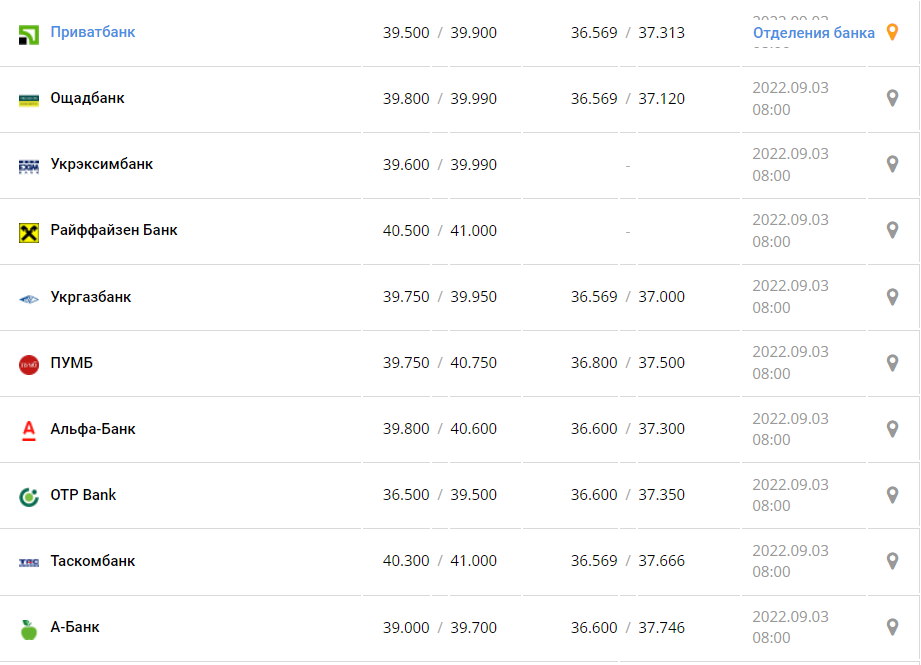
Task: Click the ПУМБ round logo
Action: pyautogui.click(x=29, y=364)
